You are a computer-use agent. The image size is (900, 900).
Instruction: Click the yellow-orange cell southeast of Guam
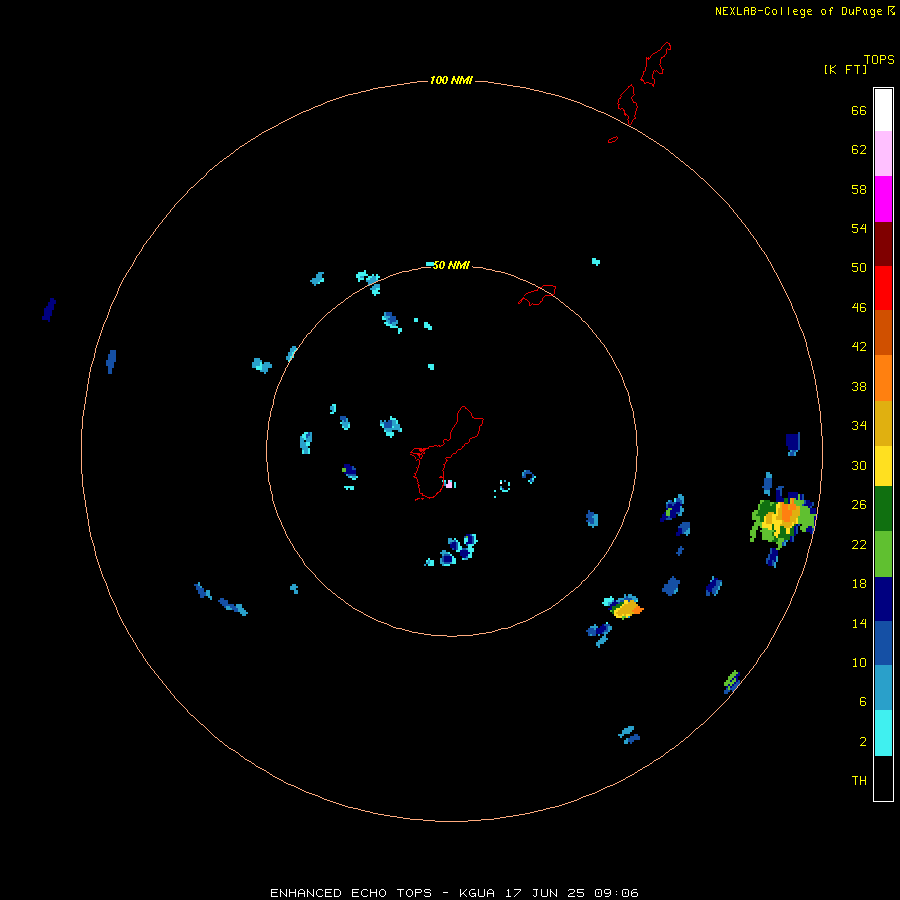[627, 608]
